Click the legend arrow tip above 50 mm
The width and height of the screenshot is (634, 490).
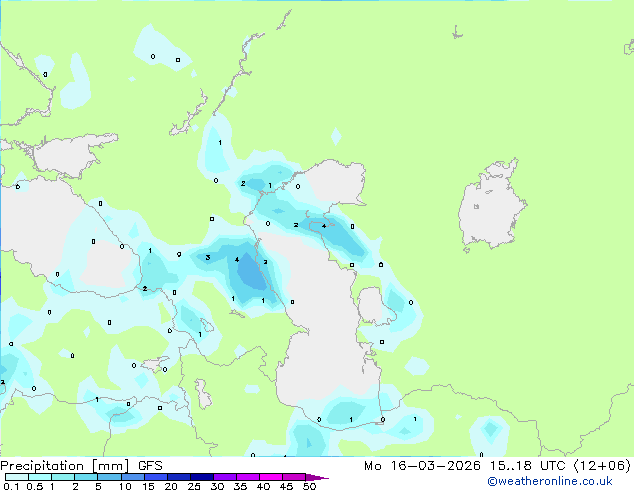tap(317, 478)
